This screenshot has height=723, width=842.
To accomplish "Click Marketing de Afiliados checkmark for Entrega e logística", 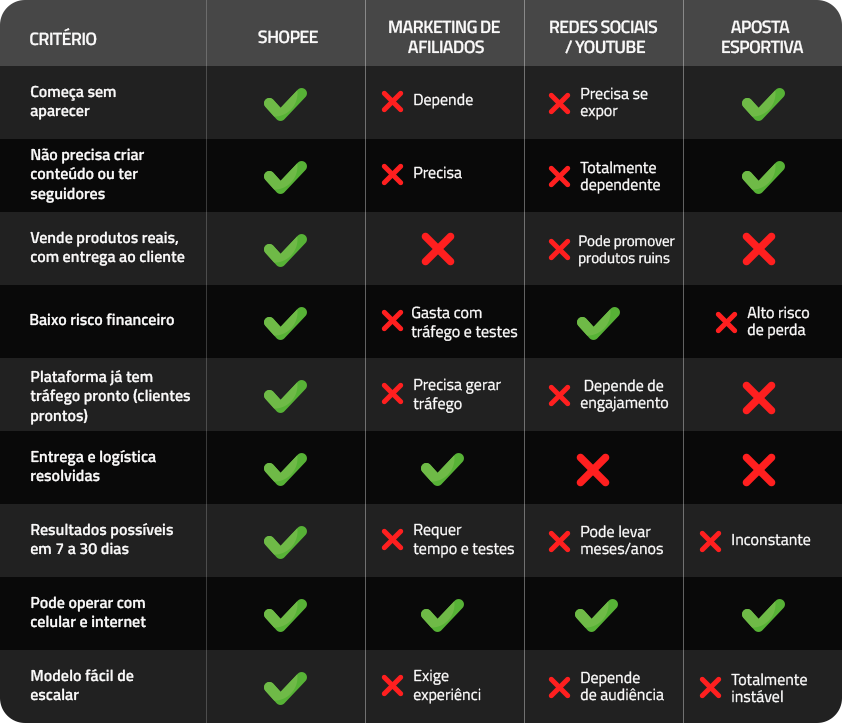I will [x=442, y=469].
